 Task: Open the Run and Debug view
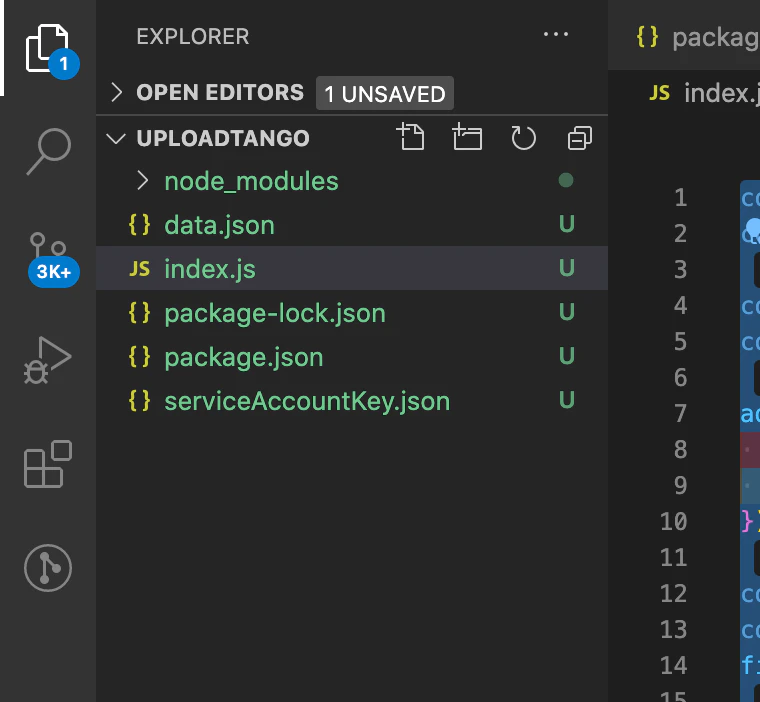(48, 360)
